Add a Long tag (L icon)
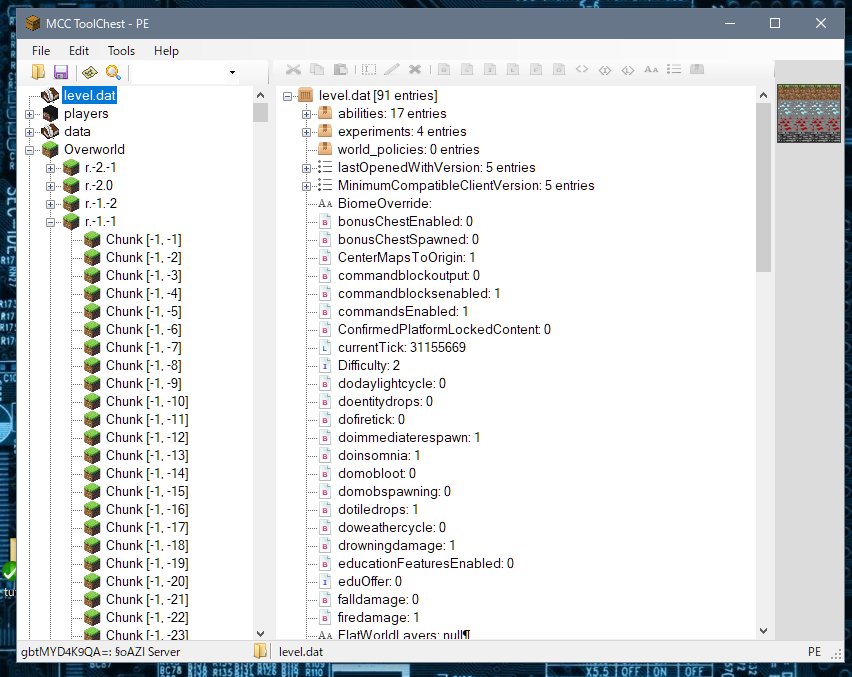 (513, 70)
